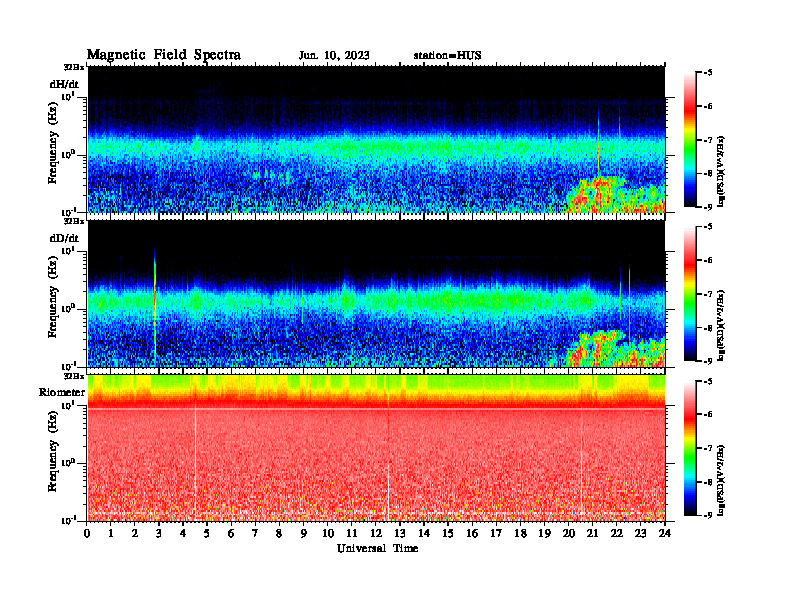Click the "station=HUS" label

pyautogui.click(x=447, y=56)
